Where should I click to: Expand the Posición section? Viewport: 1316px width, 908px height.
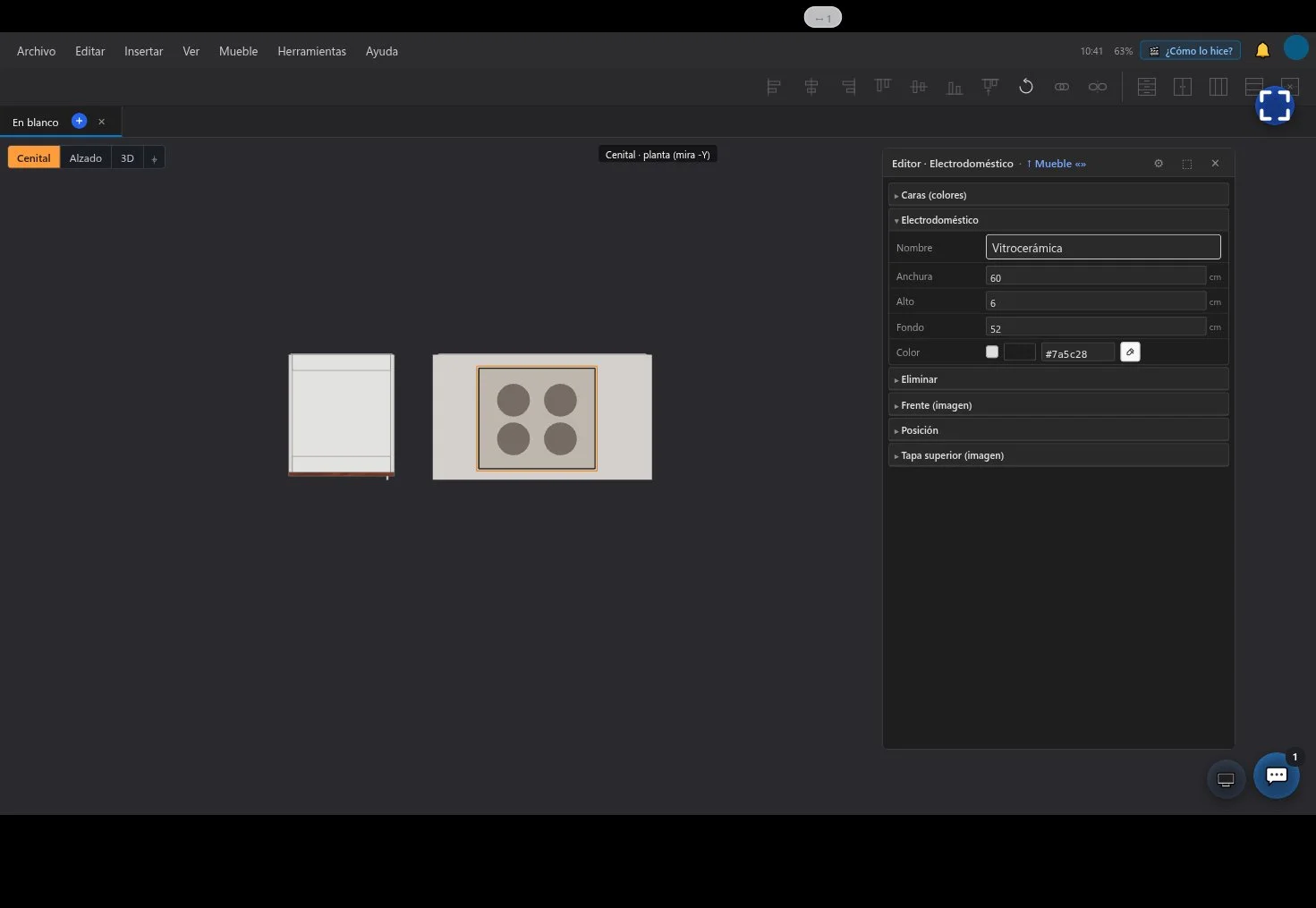pos(1058,430)
